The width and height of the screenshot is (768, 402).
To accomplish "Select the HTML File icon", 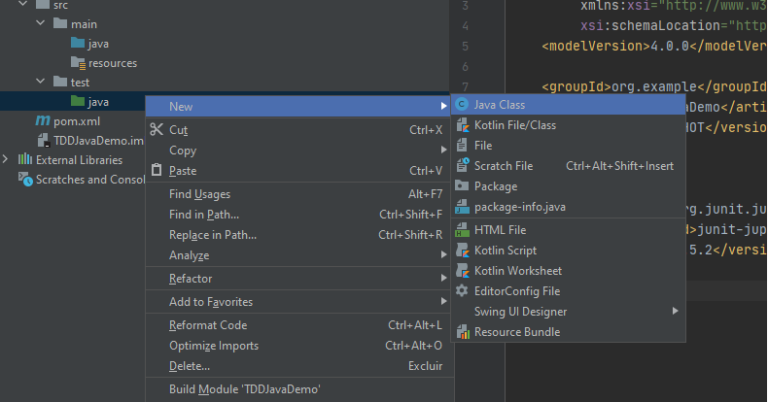I will click(x=462, y=230).
